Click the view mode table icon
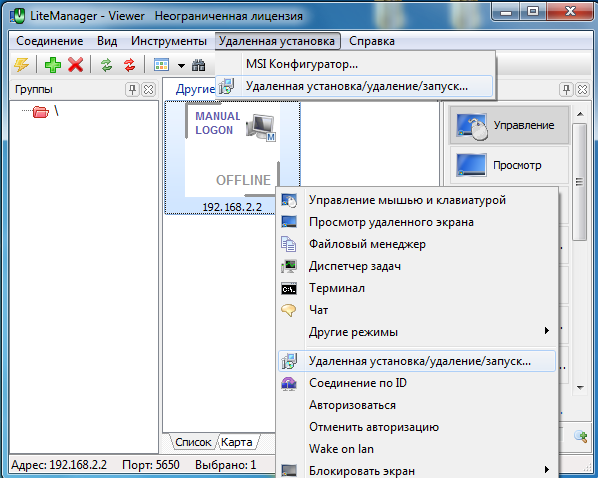598x478 pixels. (x=161, y=64)
